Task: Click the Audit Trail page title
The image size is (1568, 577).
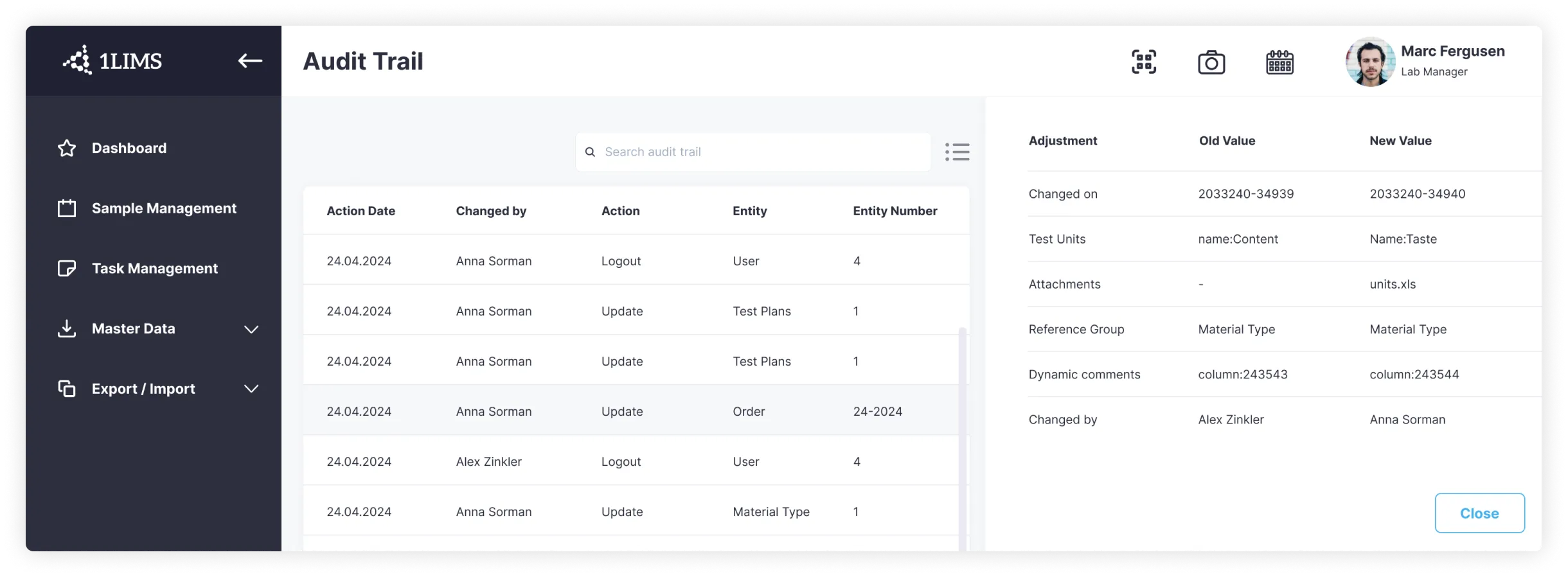Action: (x=363, y=61)
